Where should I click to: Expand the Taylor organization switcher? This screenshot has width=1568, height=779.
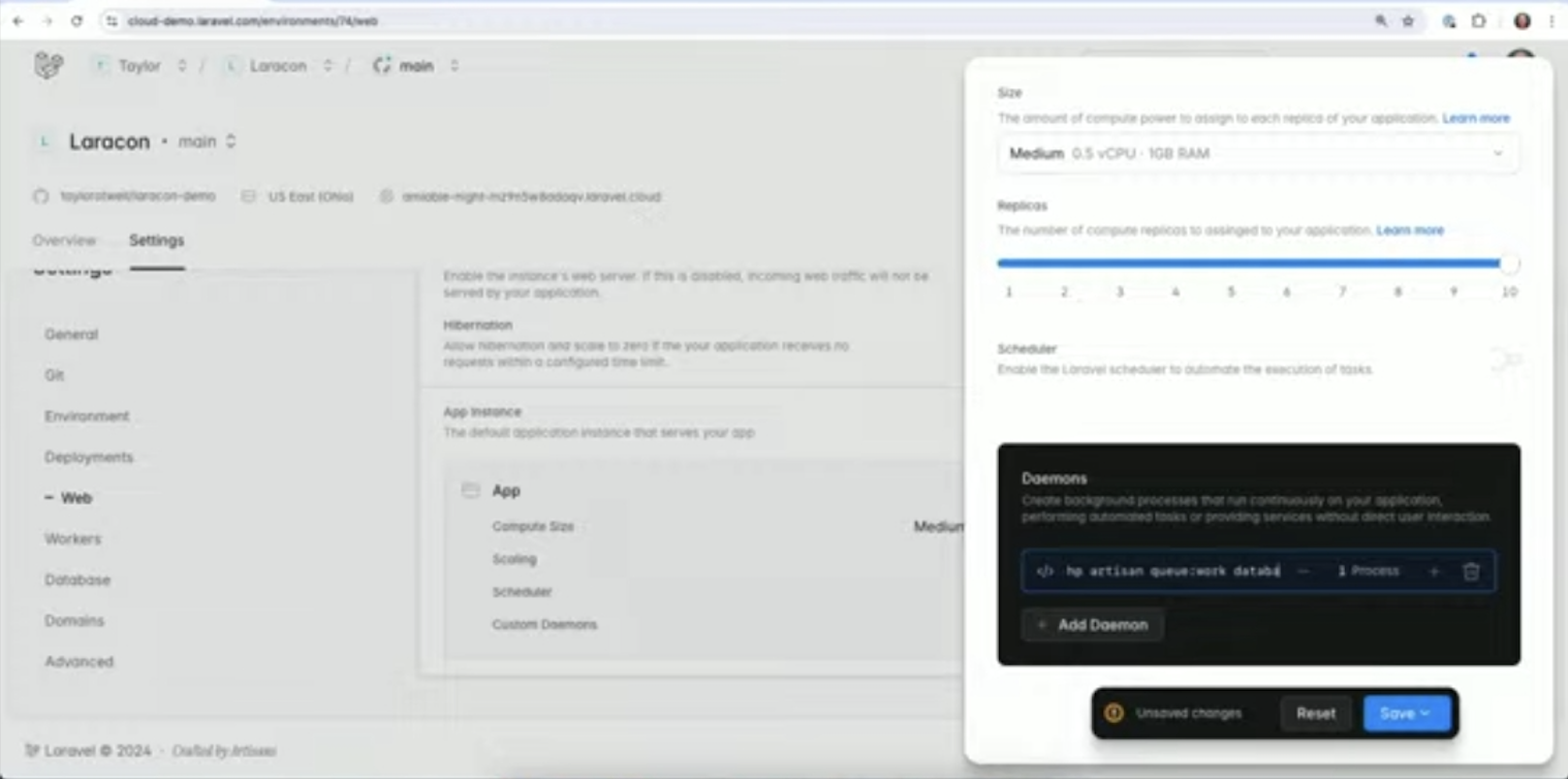181,66
